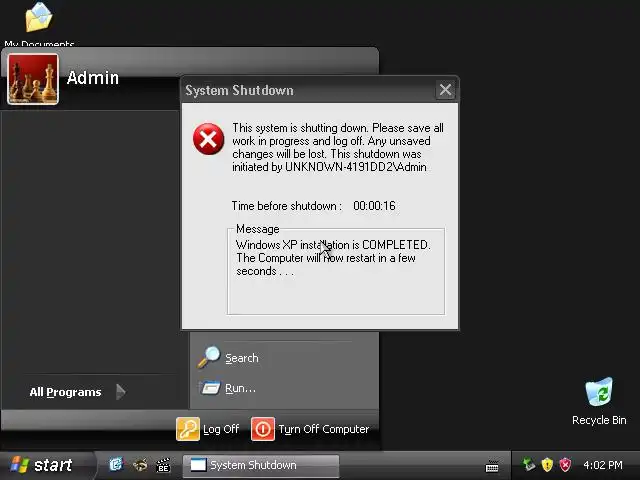Open Search from the Start menu

pyautogui.click(x=229, y=358)
